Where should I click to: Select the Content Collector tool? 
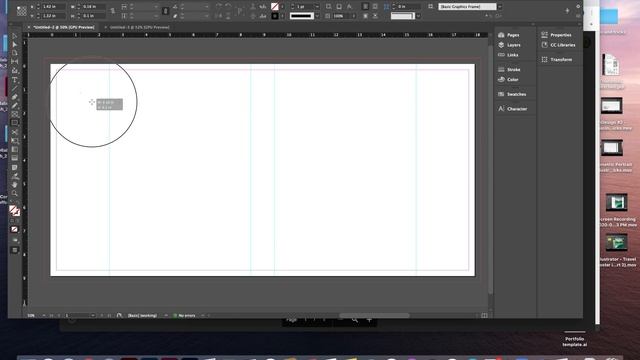[15, 71]
